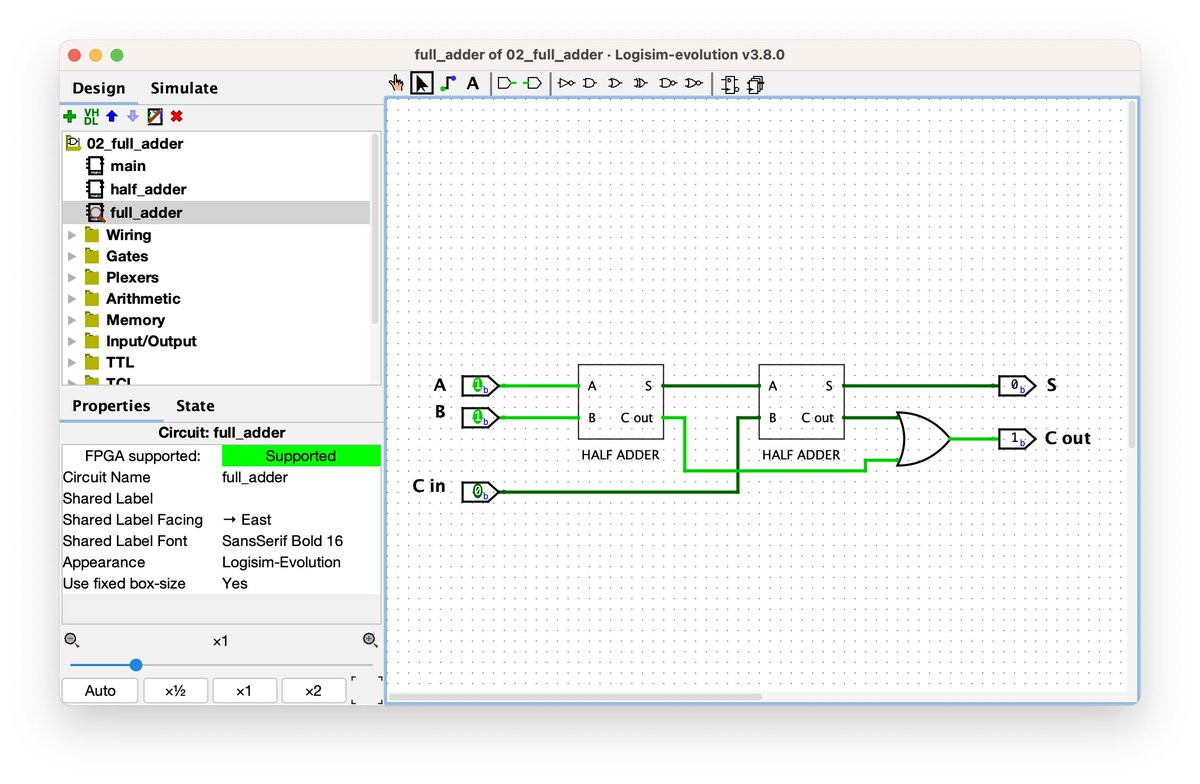Switch to the Simulate tab
This screenshot has width=1200, height=784.
point(184,88)
